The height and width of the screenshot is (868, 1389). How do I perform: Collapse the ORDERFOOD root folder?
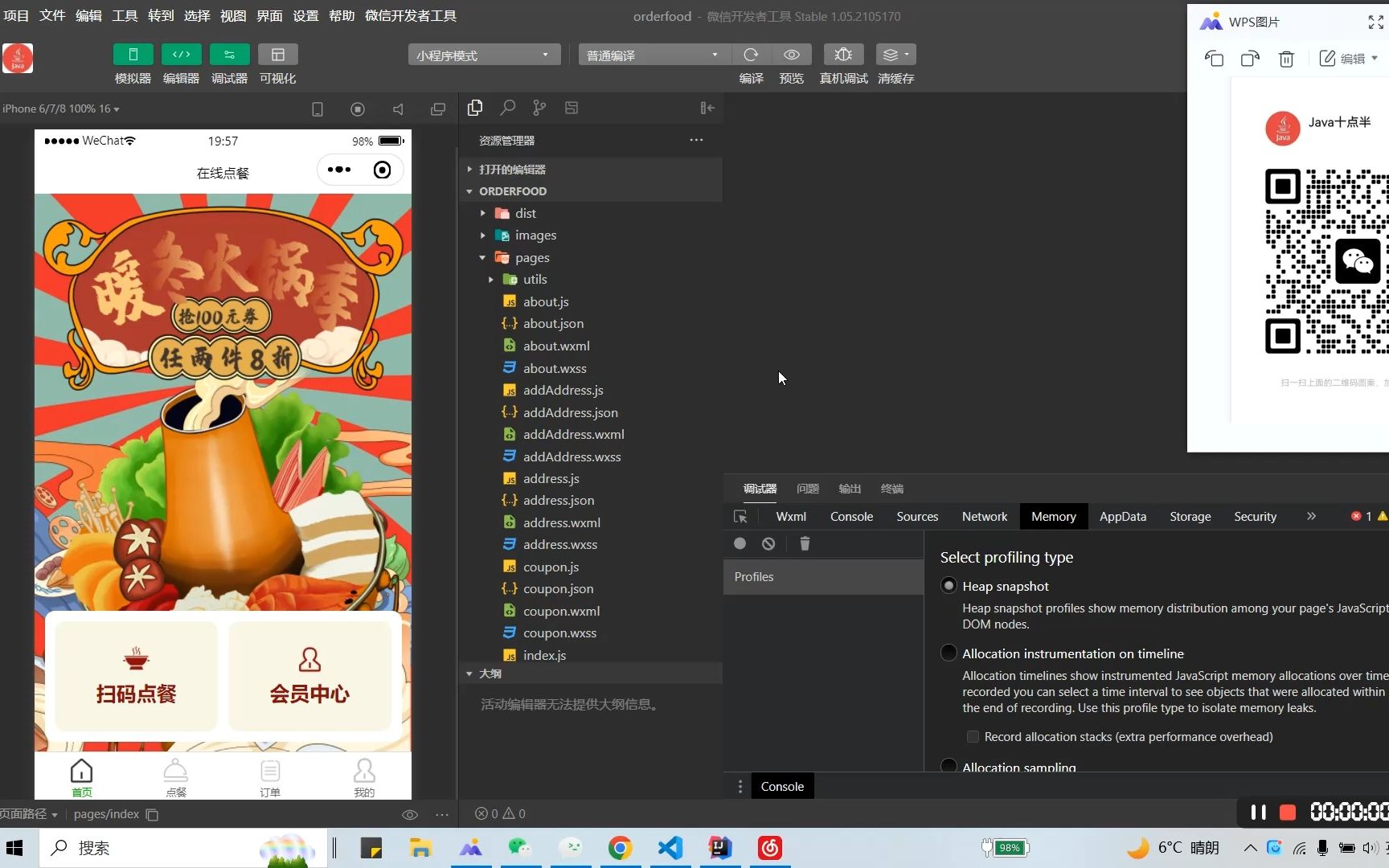click(590, 191)
